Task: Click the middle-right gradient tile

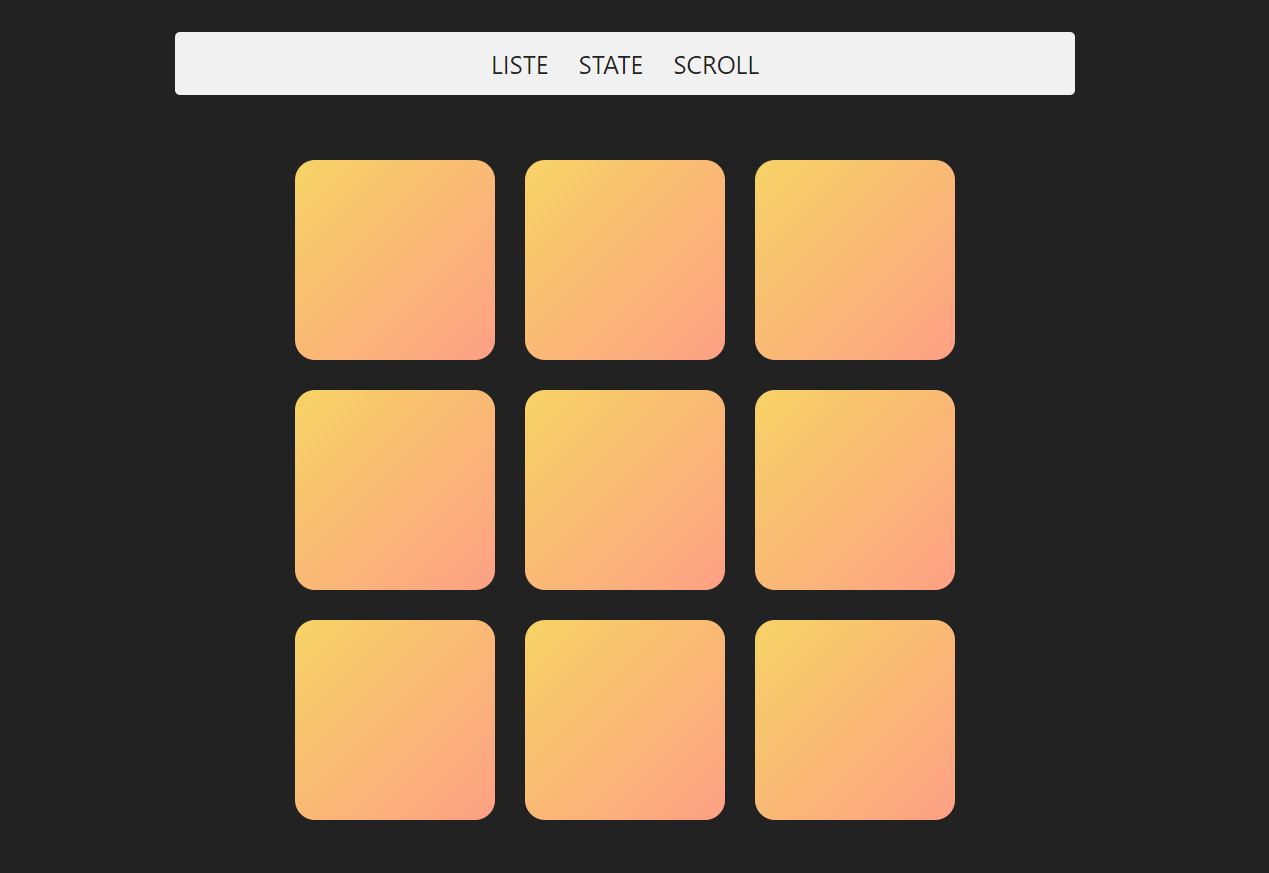Action: click(854, 489)
